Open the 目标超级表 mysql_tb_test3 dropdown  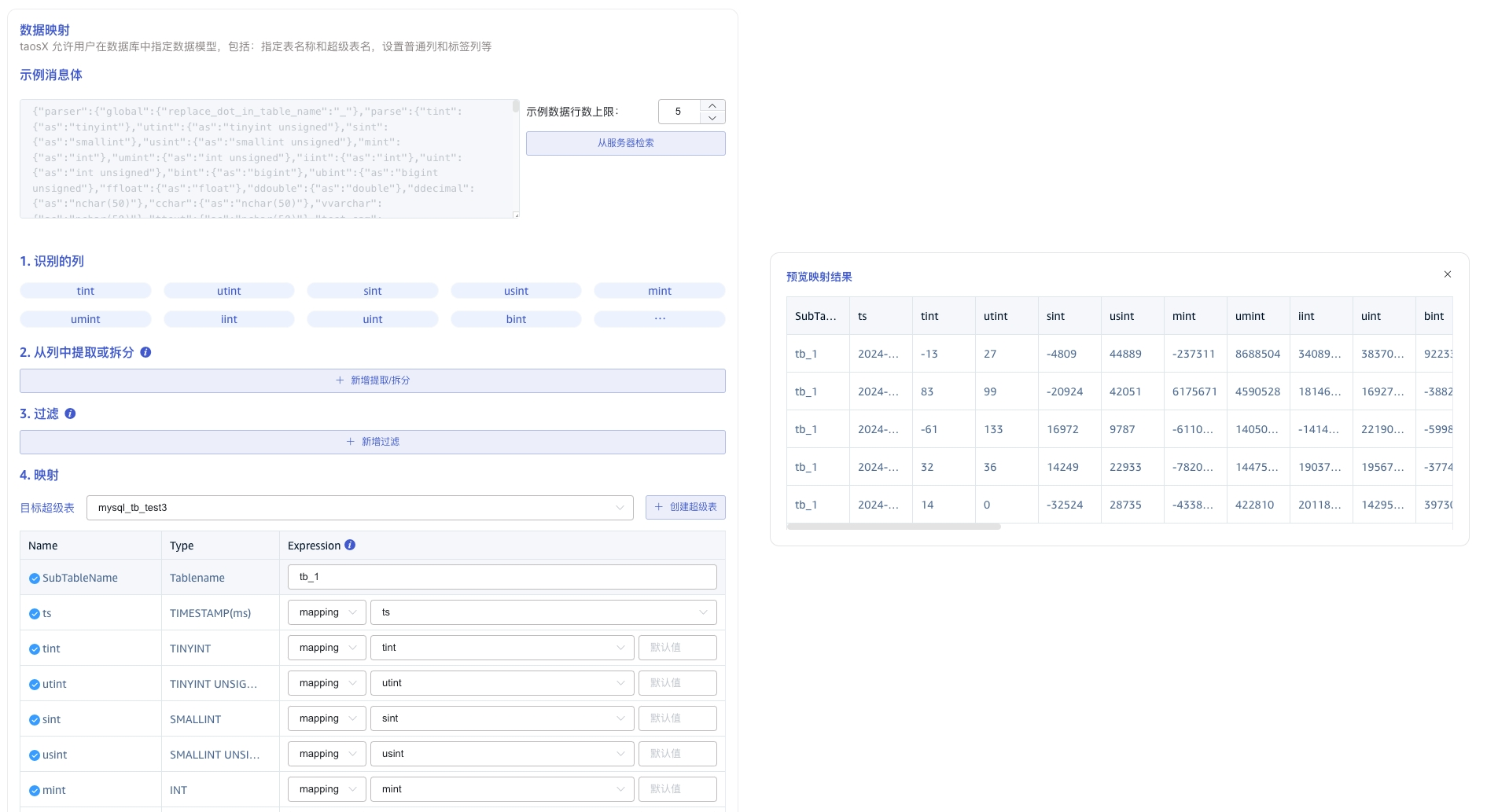click(359, 508)
